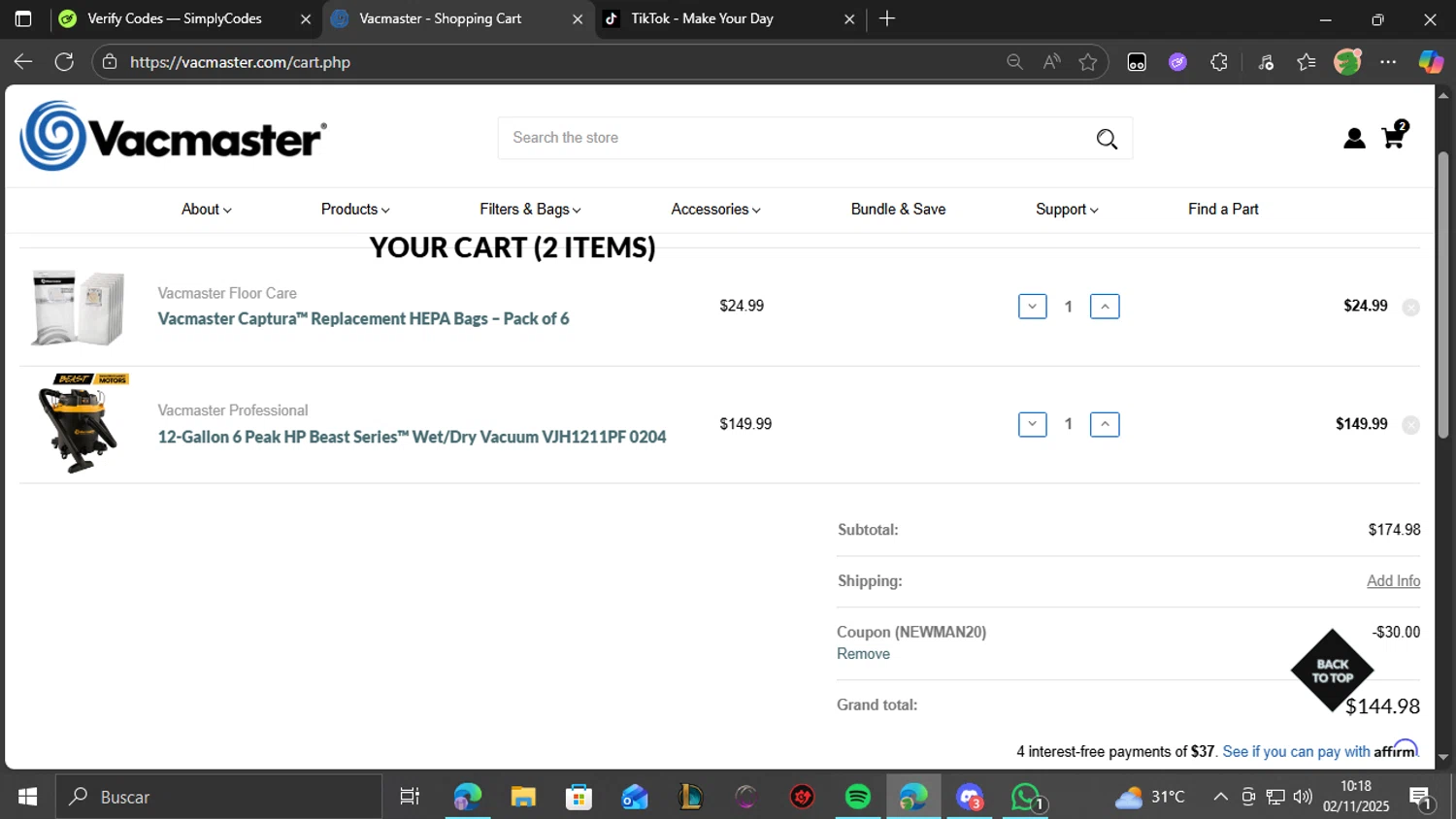Open the browser profile avatar

[x=1347, y=62]
